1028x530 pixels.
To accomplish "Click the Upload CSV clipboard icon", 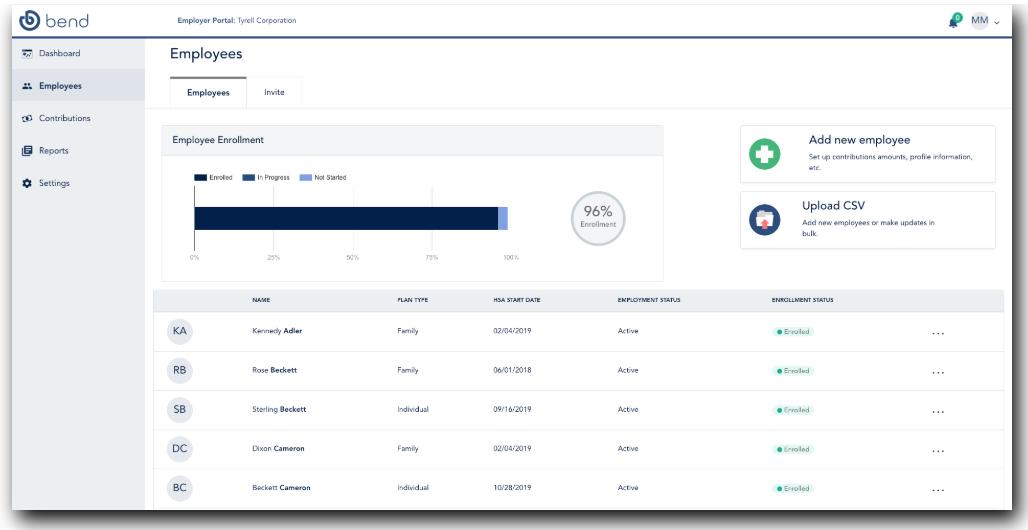I will pyautogui.click(x=765, y=220).
